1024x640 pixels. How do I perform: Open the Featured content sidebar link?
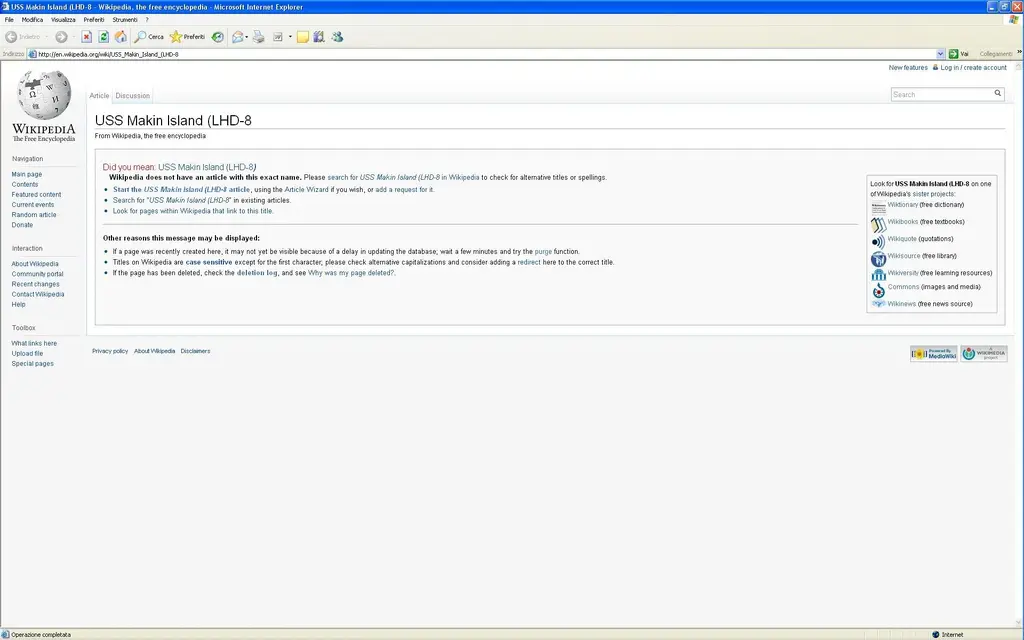pos(36,195)
